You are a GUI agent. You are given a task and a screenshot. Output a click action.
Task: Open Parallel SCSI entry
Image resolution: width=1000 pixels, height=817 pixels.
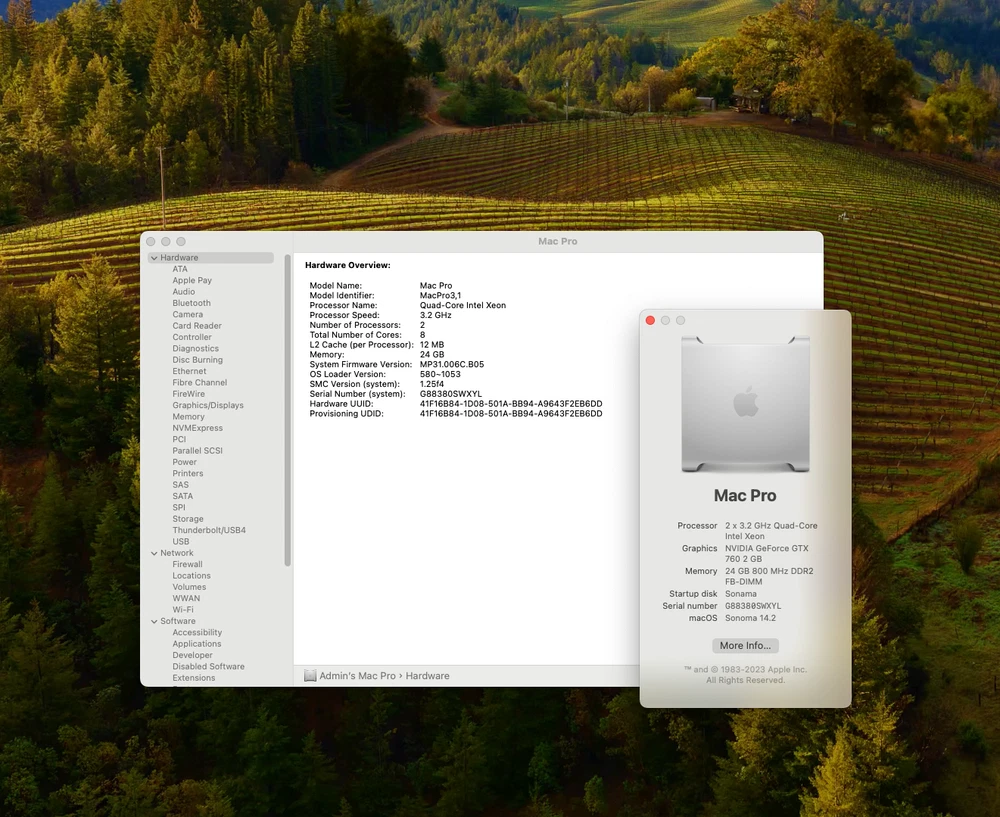(198, 451)
